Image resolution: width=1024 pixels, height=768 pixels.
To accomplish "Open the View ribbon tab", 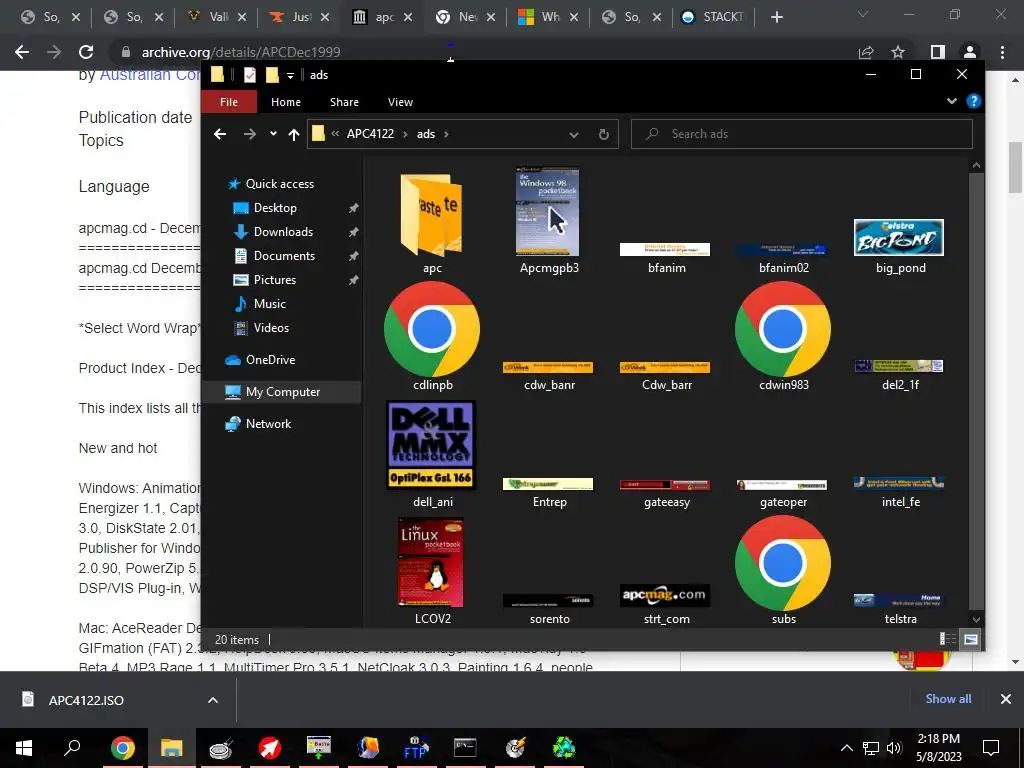I will pyautogui.click(x=400, y=102).
